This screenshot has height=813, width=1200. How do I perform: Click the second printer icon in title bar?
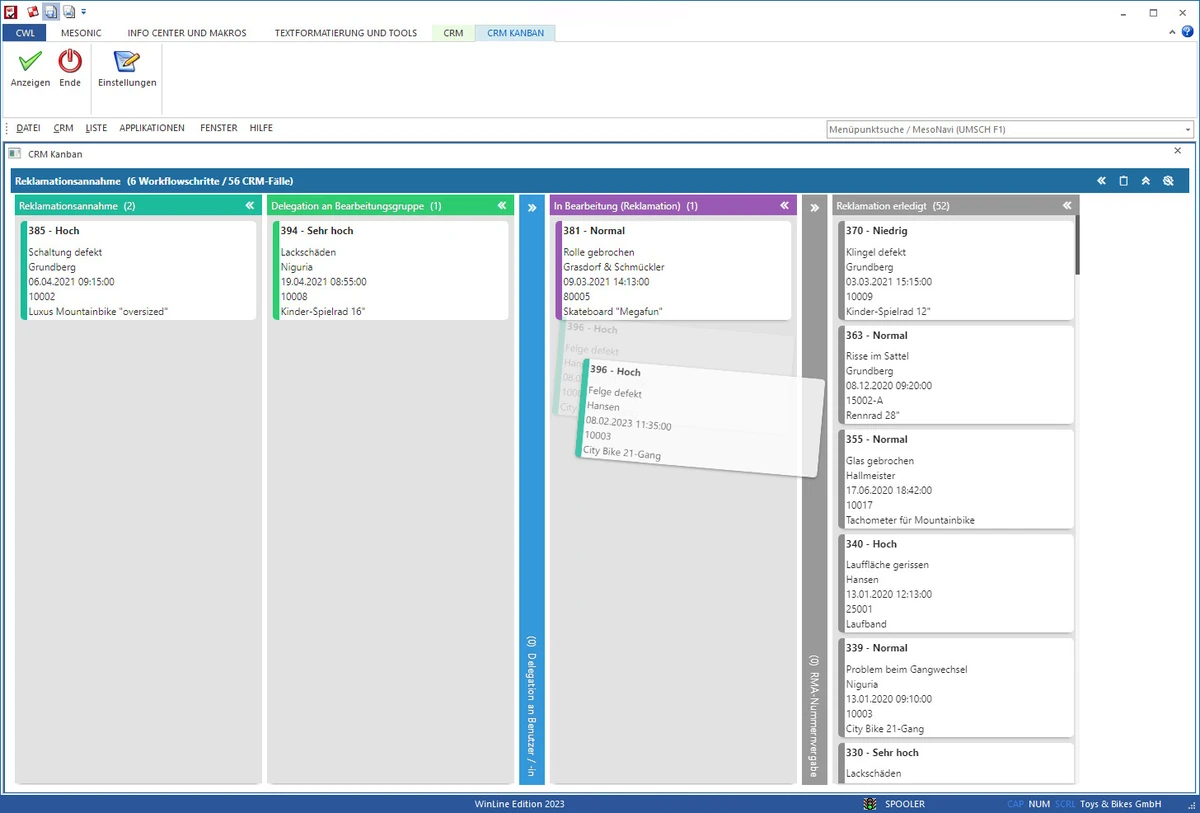(x=68, y=12)
